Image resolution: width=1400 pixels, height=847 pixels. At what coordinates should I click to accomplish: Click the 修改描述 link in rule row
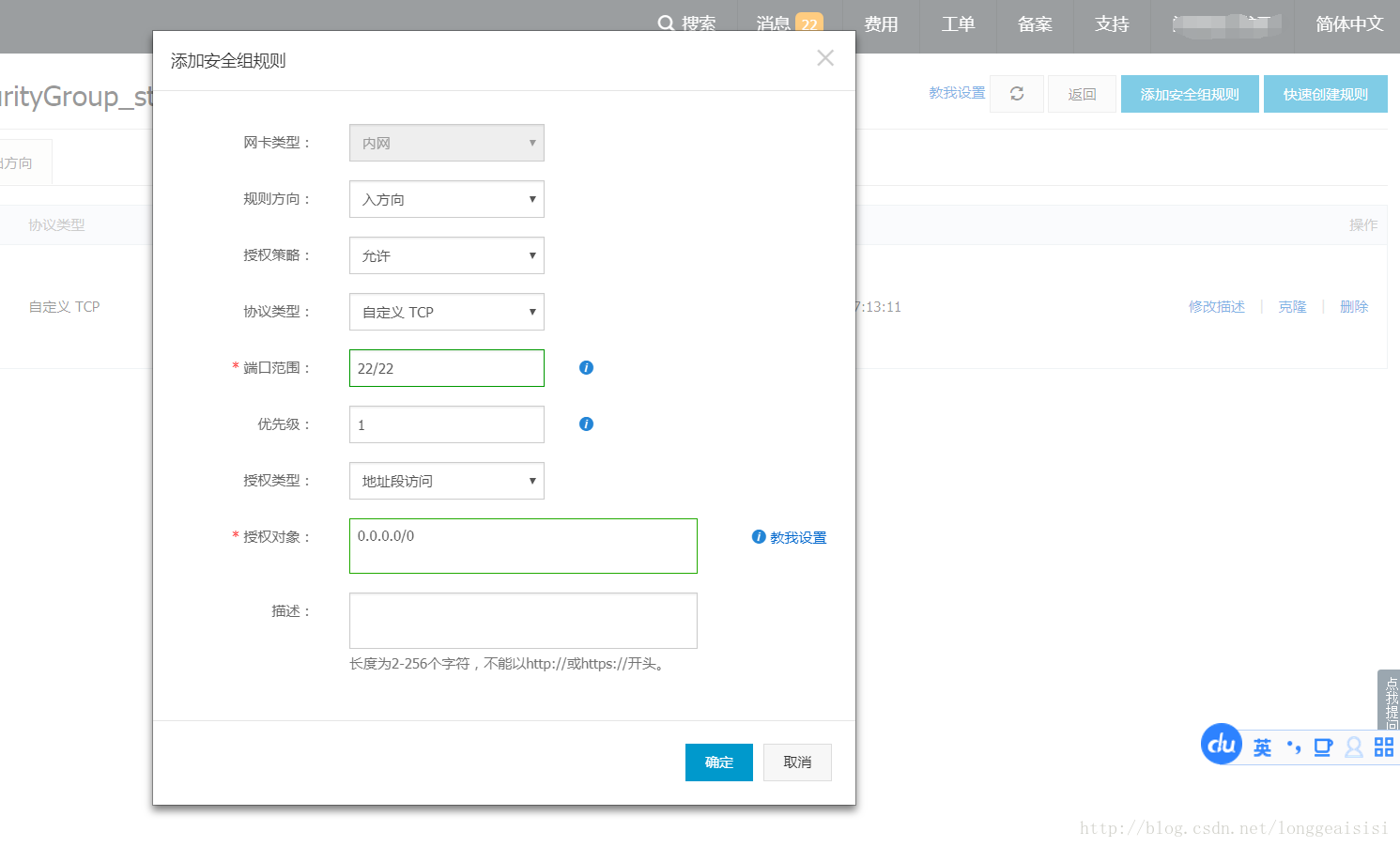(x=1217, y=307)
